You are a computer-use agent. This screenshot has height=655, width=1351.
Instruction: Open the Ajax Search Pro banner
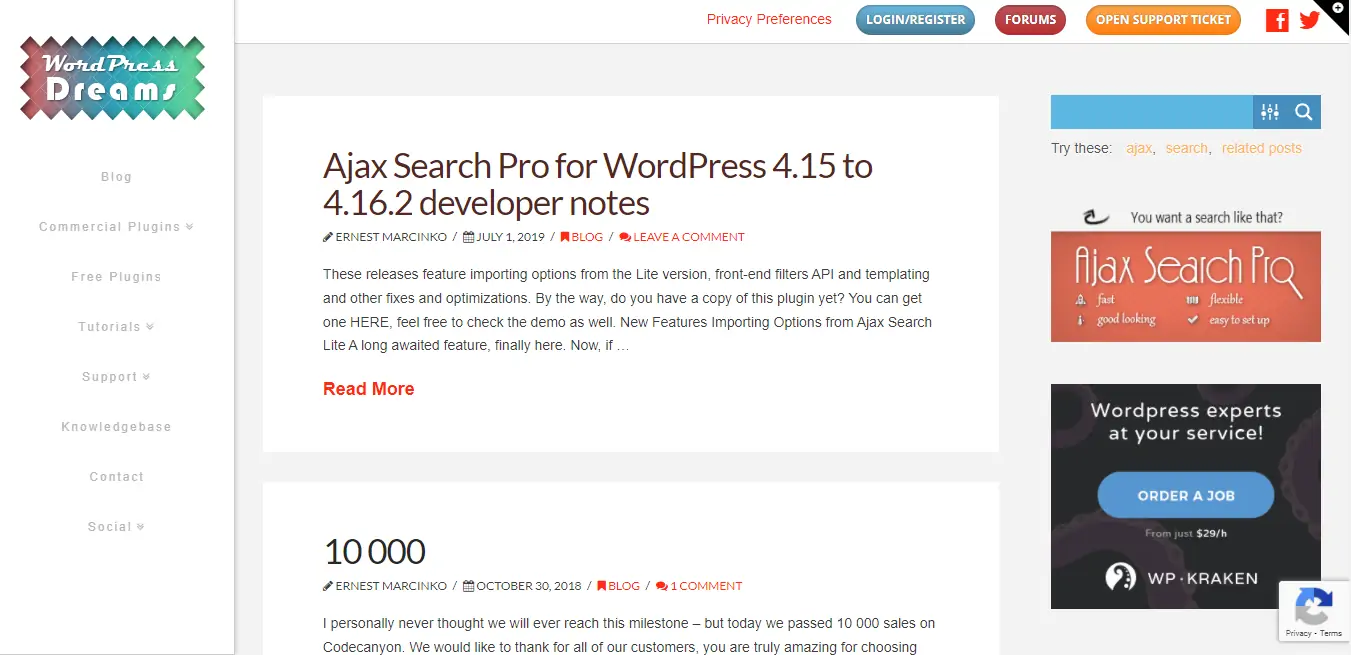click(1186, 274)
